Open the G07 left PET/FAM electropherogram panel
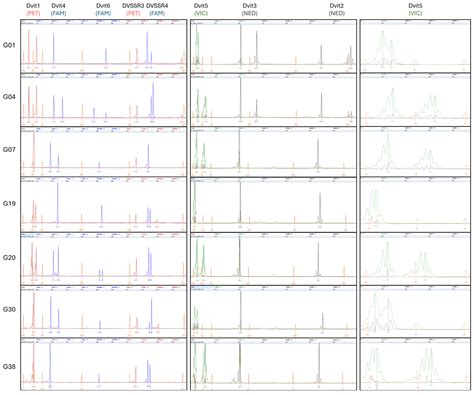The image size is (474, 395). (103, 152)
